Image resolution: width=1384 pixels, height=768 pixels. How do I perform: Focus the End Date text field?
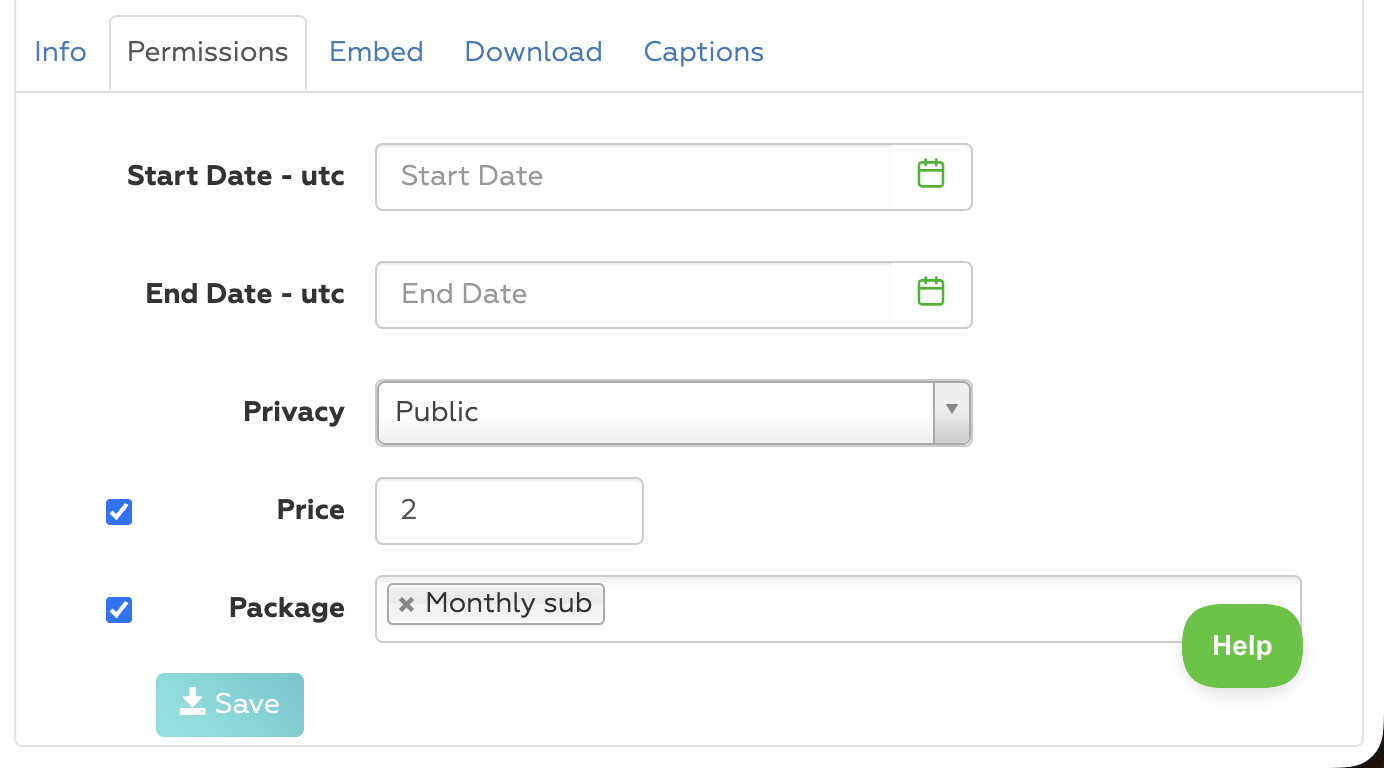tap(632, 295)
